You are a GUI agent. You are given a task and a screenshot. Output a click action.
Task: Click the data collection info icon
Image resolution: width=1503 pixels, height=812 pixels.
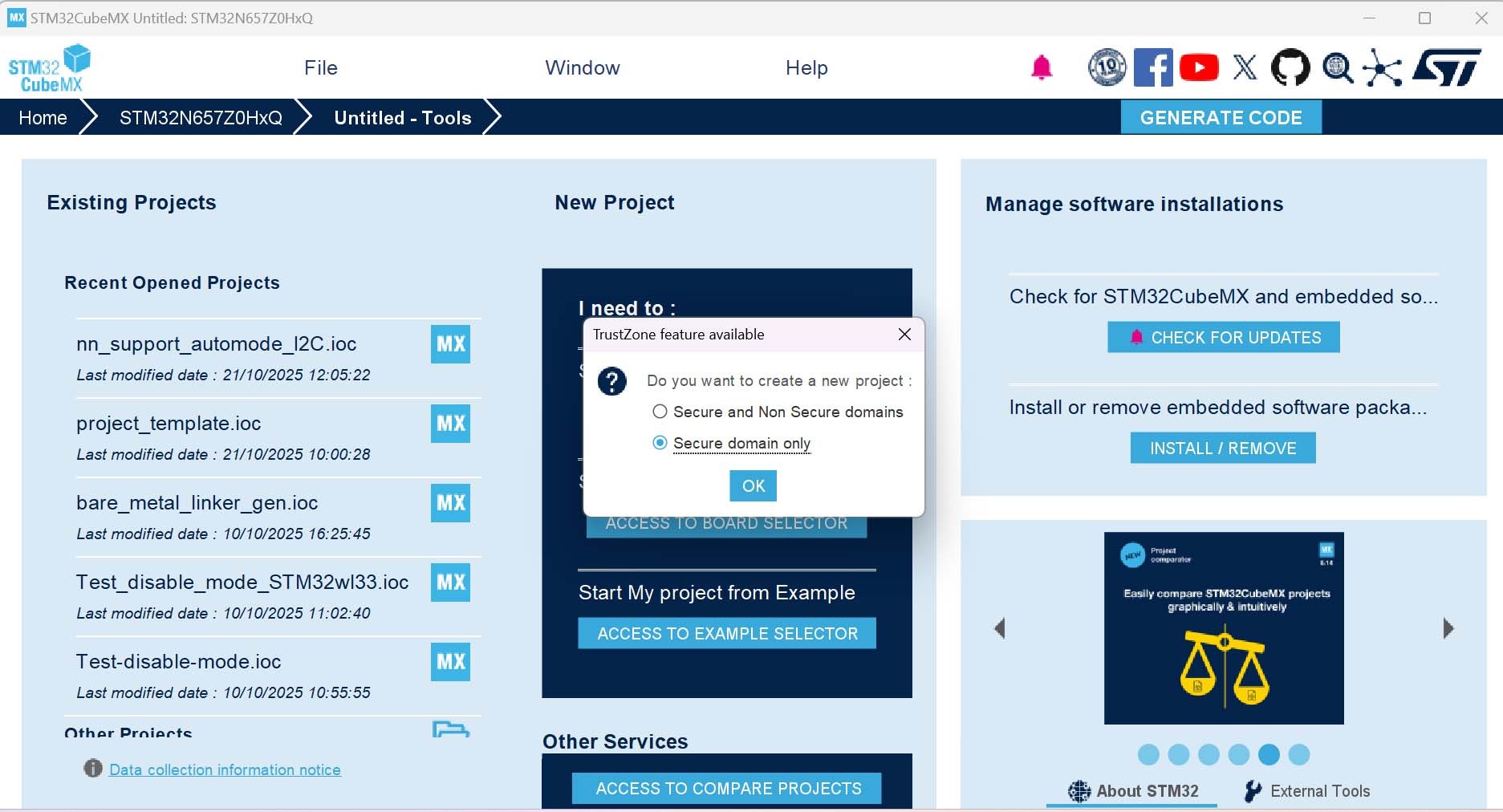point(93,769)
